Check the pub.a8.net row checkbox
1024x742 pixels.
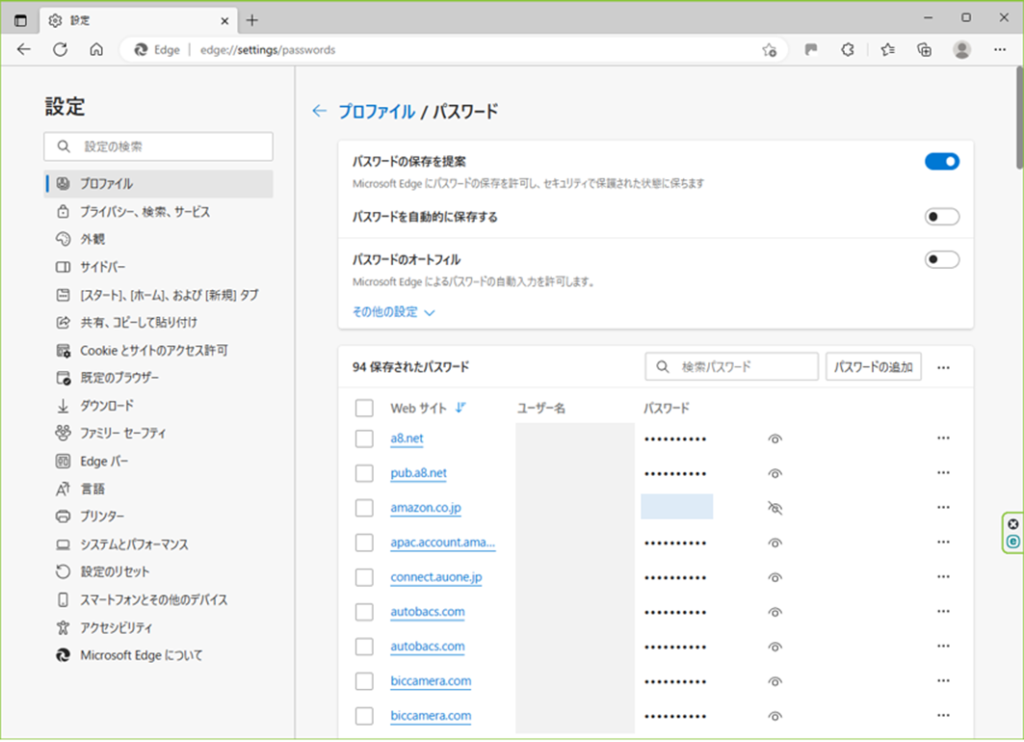tap(364, 474)
